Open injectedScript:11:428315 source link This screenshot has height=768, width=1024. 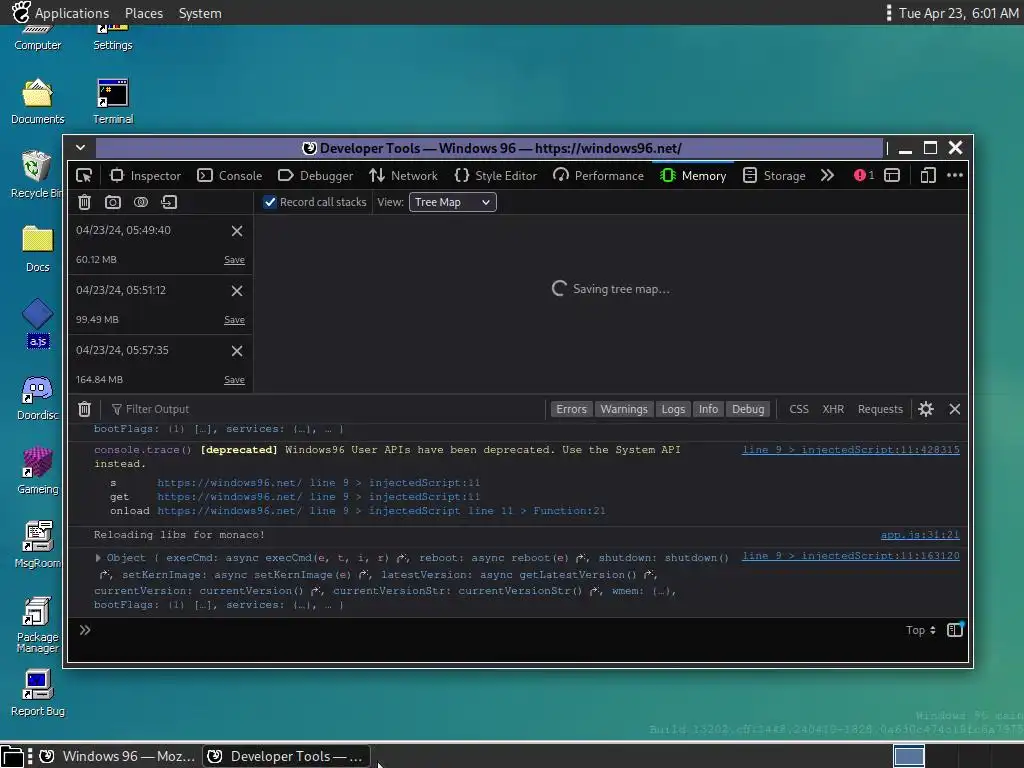pyautogui.click(x=851, y=450)
